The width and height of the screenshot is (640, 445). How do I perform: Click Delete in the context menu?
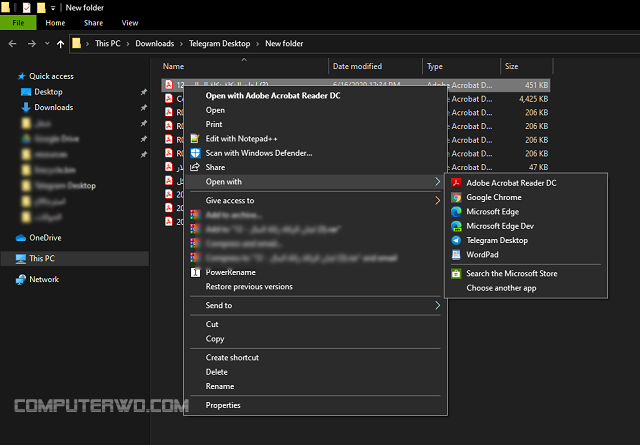(x=216, y=372)
